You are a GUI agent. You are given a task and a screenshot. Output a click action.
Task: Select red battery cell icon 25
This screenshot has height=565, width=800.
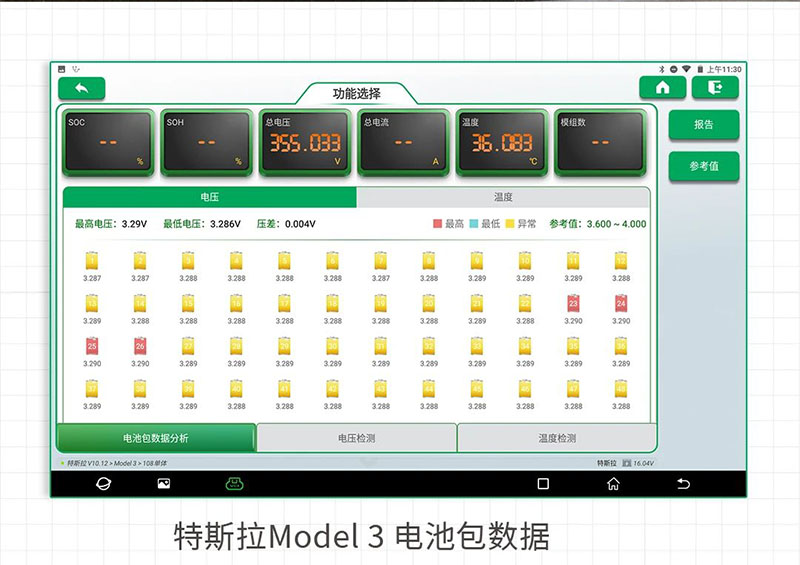(92, 347)
